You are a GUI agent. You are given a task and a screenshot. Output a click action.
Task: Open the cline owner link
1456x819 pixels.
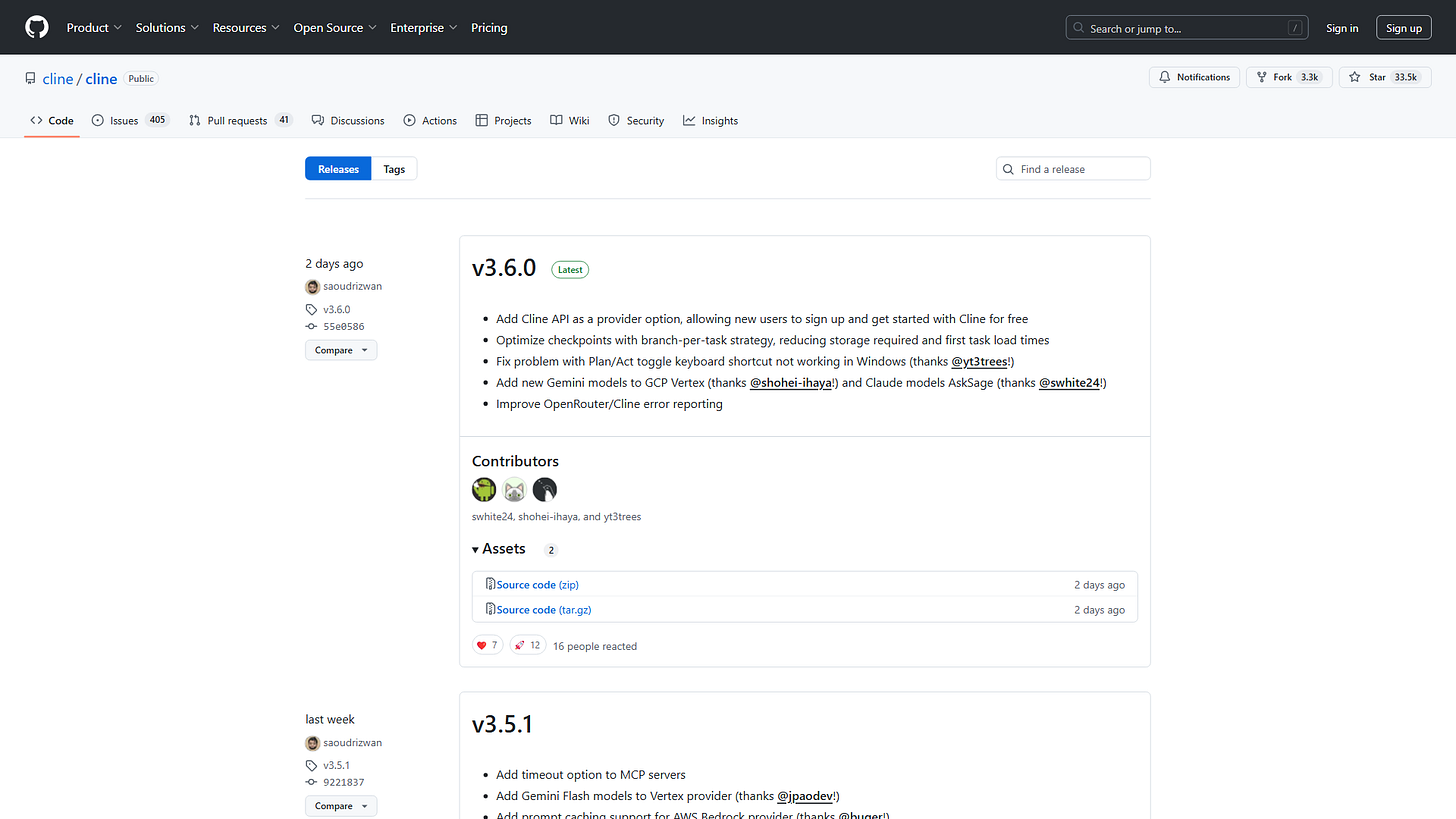coord(57,79)
